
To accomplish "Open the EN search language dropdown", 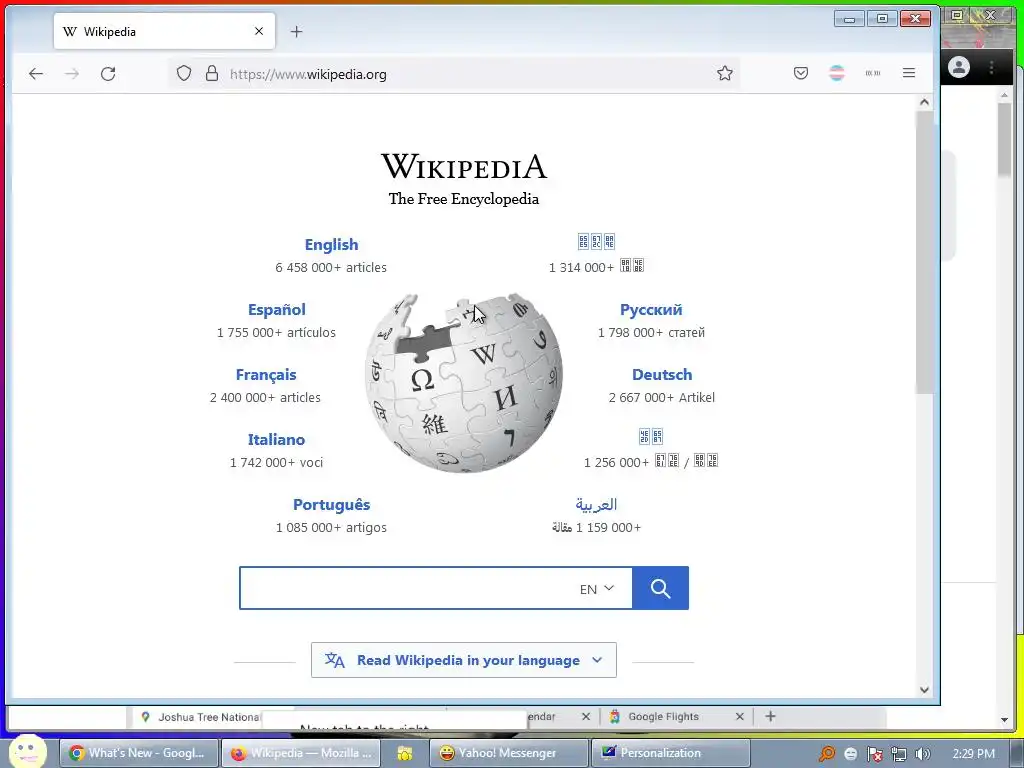I will pyautogui.click(x=597, y=589).
